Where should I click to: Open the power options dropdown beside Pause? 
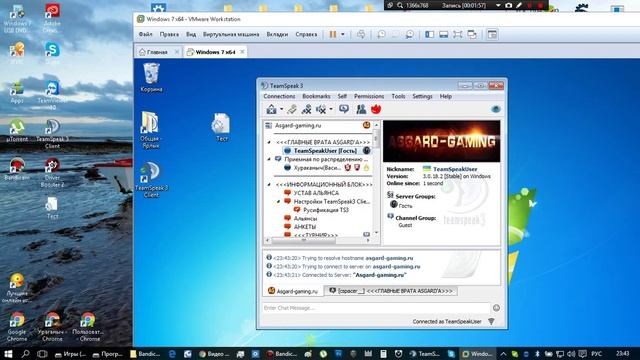(343, 34)
